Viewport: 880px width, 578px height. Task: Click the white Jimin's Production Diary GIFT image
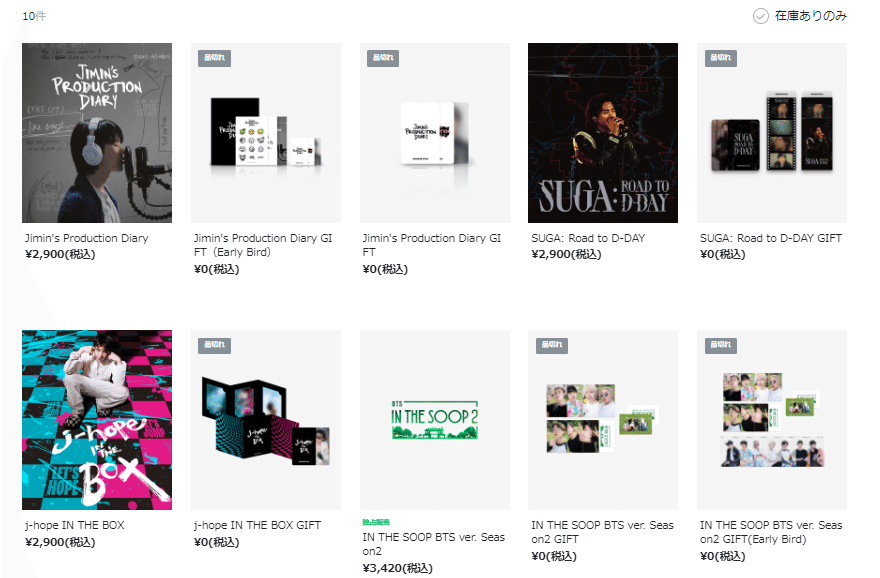click(x=435, y=133)
